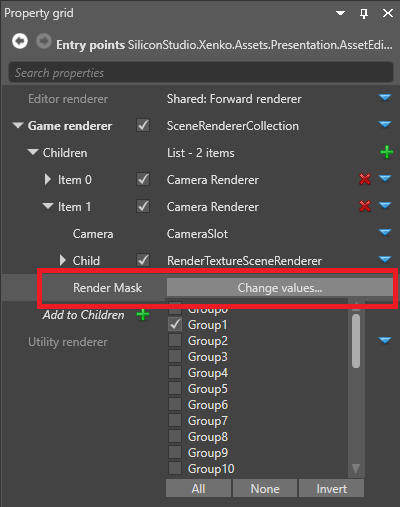The height and width of the screenshot is (507, 400).
Task: Select all groups with All button
Action: click(198, 488)
